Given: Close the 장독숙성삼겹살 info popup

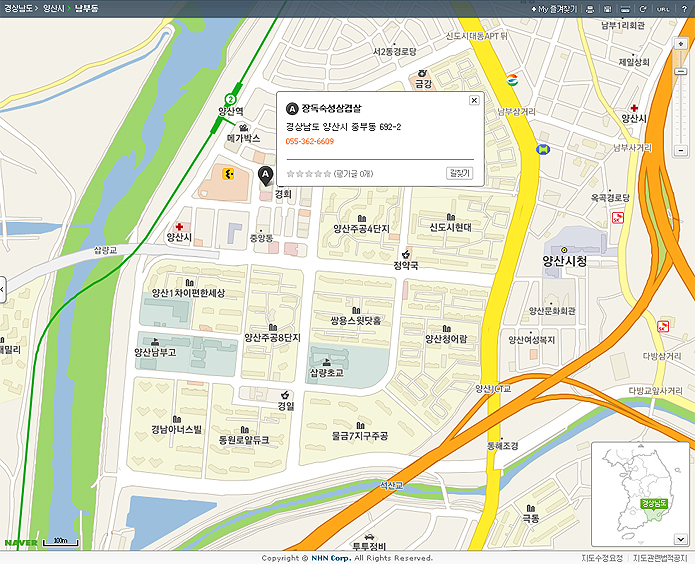Looking at the screenshot, I should coord(474,100).
